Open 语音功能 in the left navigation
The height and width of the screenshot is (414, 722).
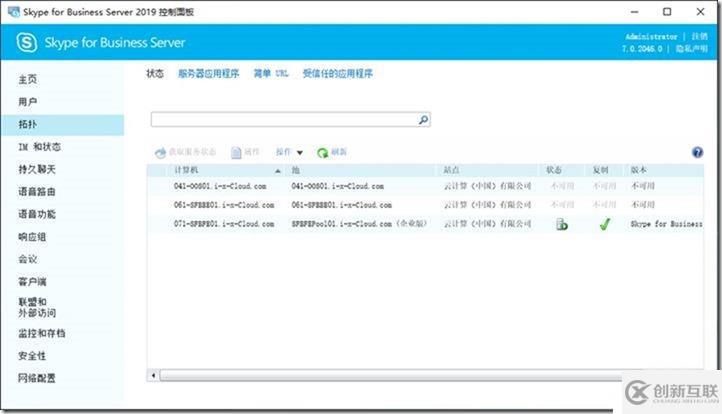coord(37,214)
